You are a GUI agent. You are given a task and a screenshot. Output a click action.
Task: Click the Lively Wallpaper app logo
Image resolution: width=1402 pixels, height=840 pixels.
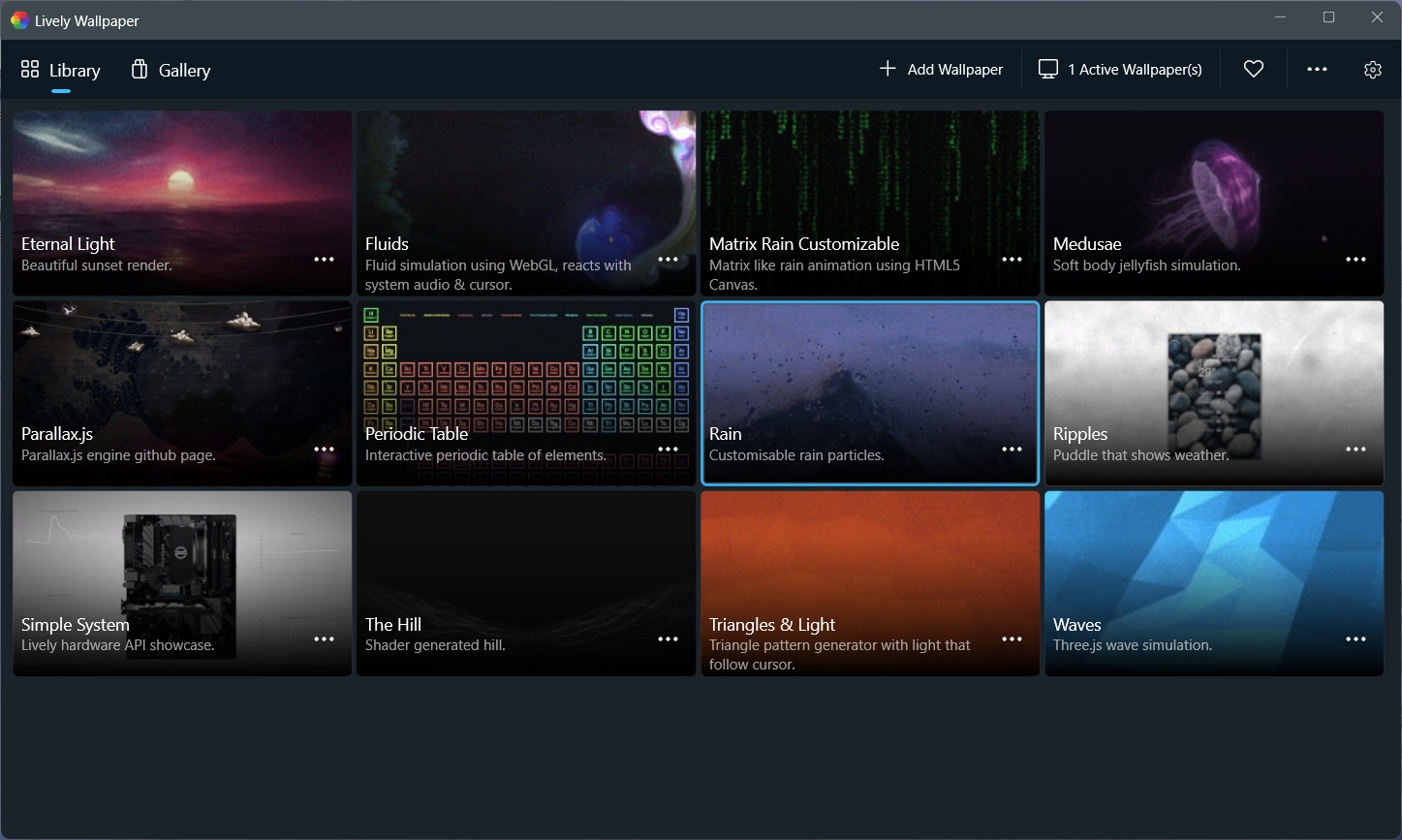(19, 20)
